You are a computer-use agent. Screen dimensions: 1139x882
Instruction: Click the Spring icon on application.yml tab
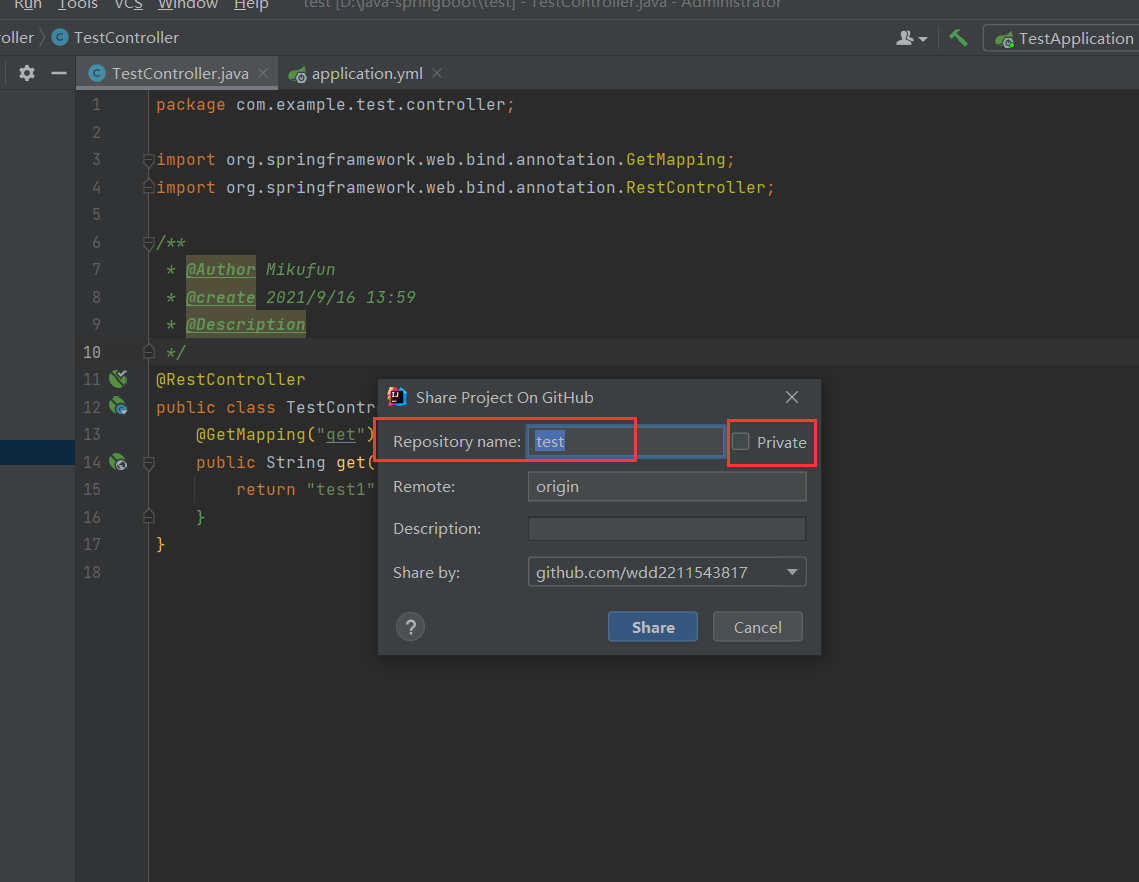[x=297, y=74]
